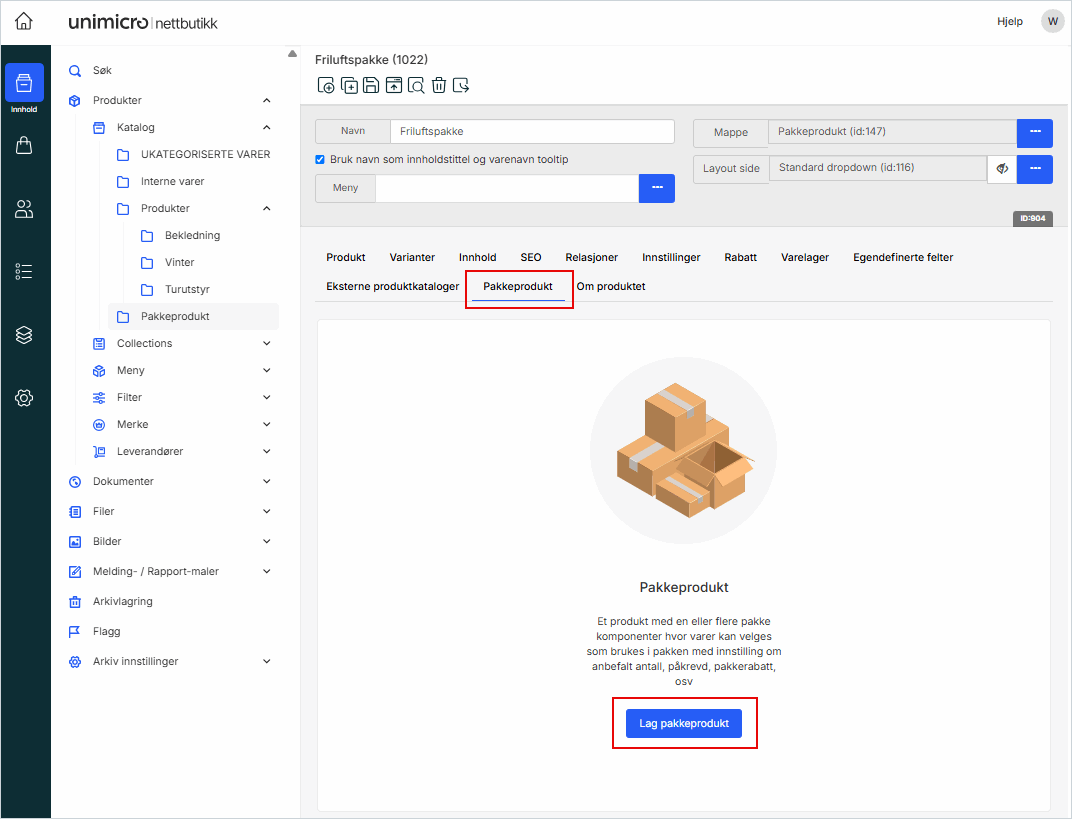
Task: Open the home icon at top left
Action: click(x=24, y=21)
